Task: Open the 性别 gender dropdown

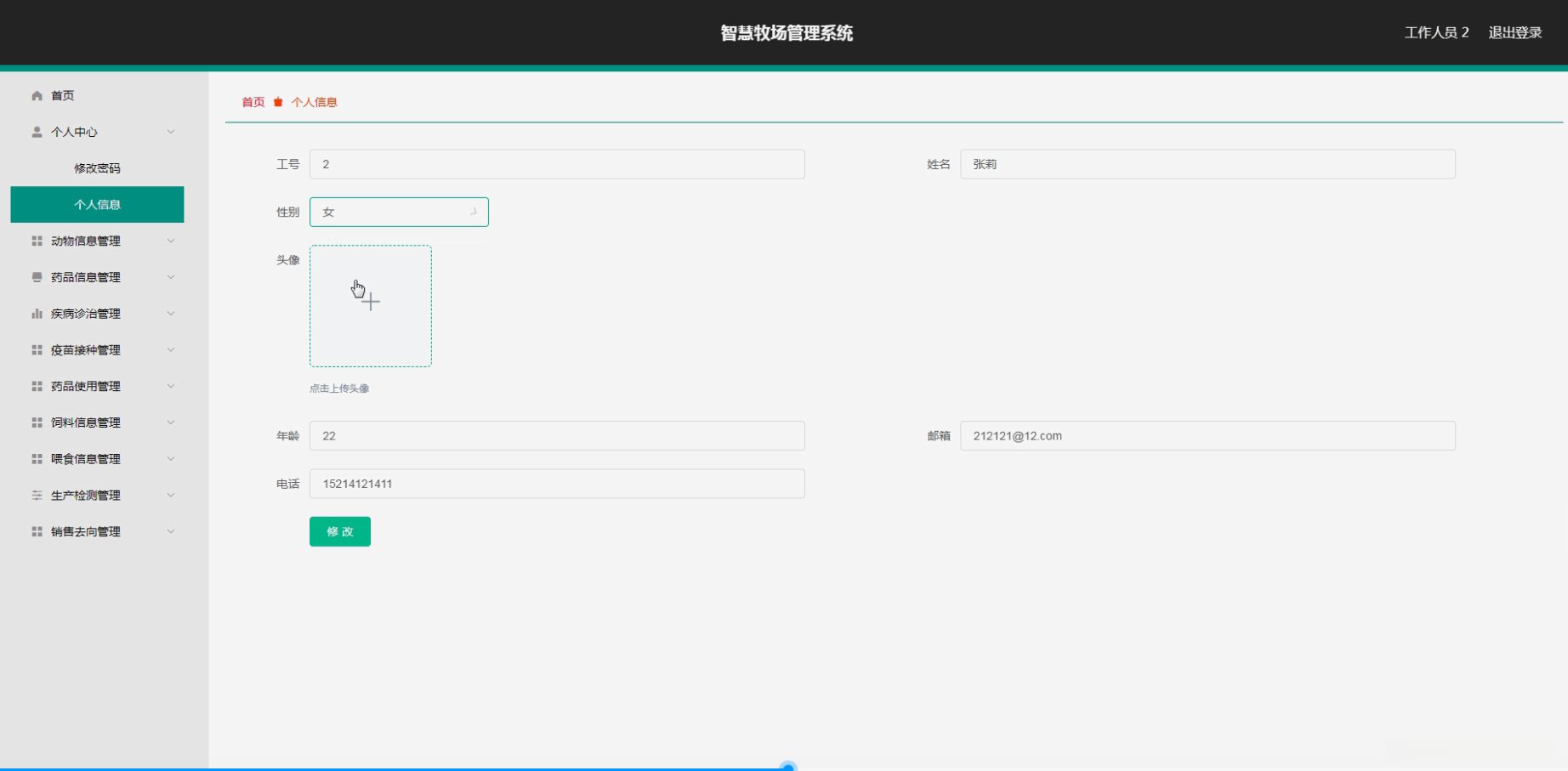Action: [x=399, y=212]
